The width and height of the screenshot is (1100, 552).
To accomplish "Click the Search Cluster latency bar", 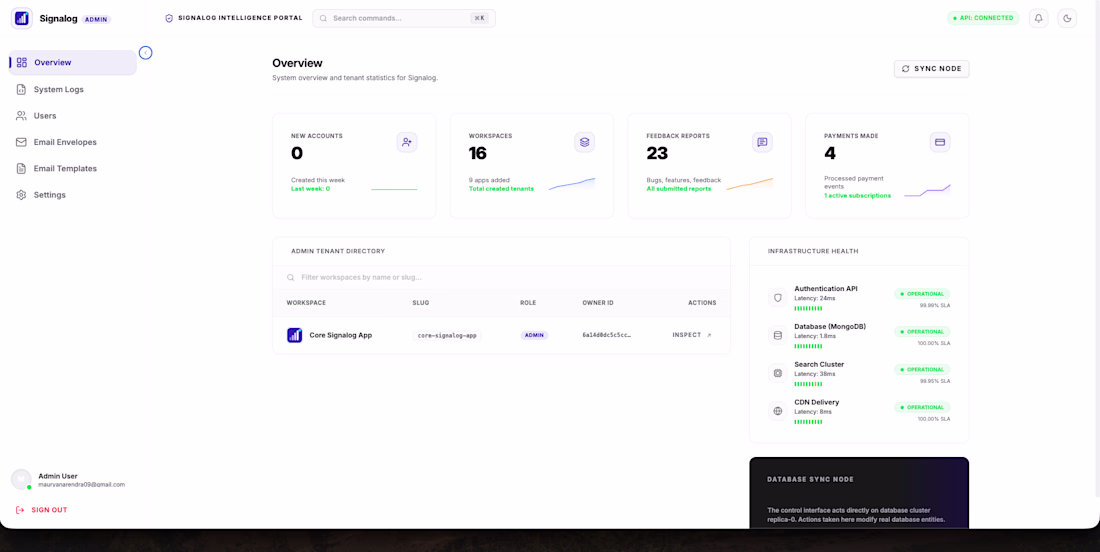I will [808, 384].
